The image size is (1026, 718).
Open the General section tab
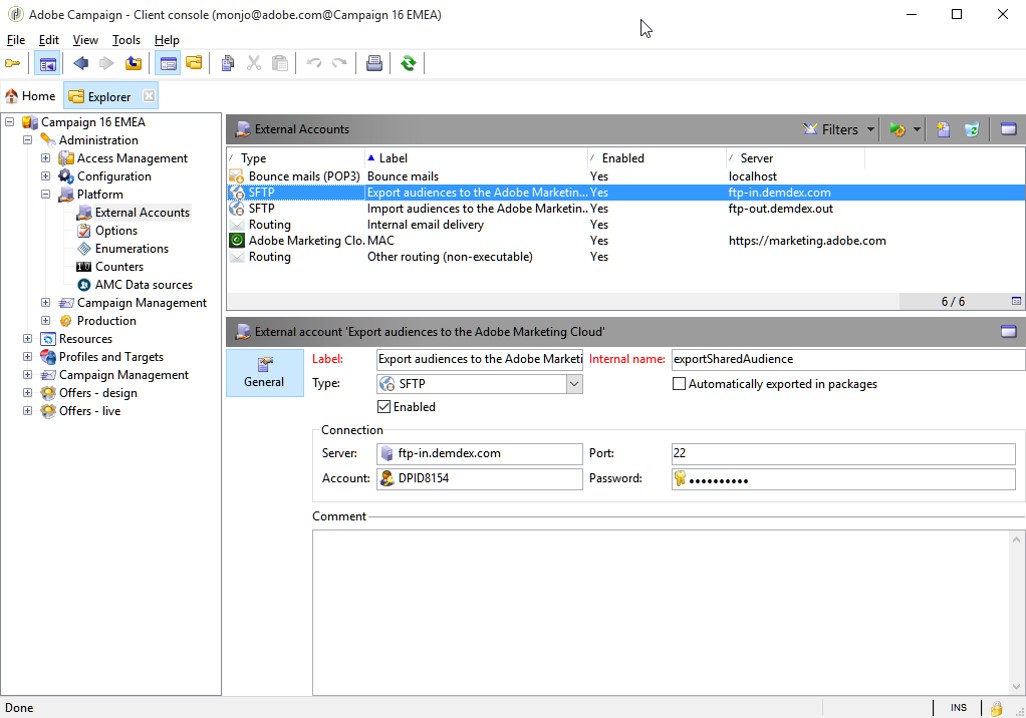coord(264,372)
